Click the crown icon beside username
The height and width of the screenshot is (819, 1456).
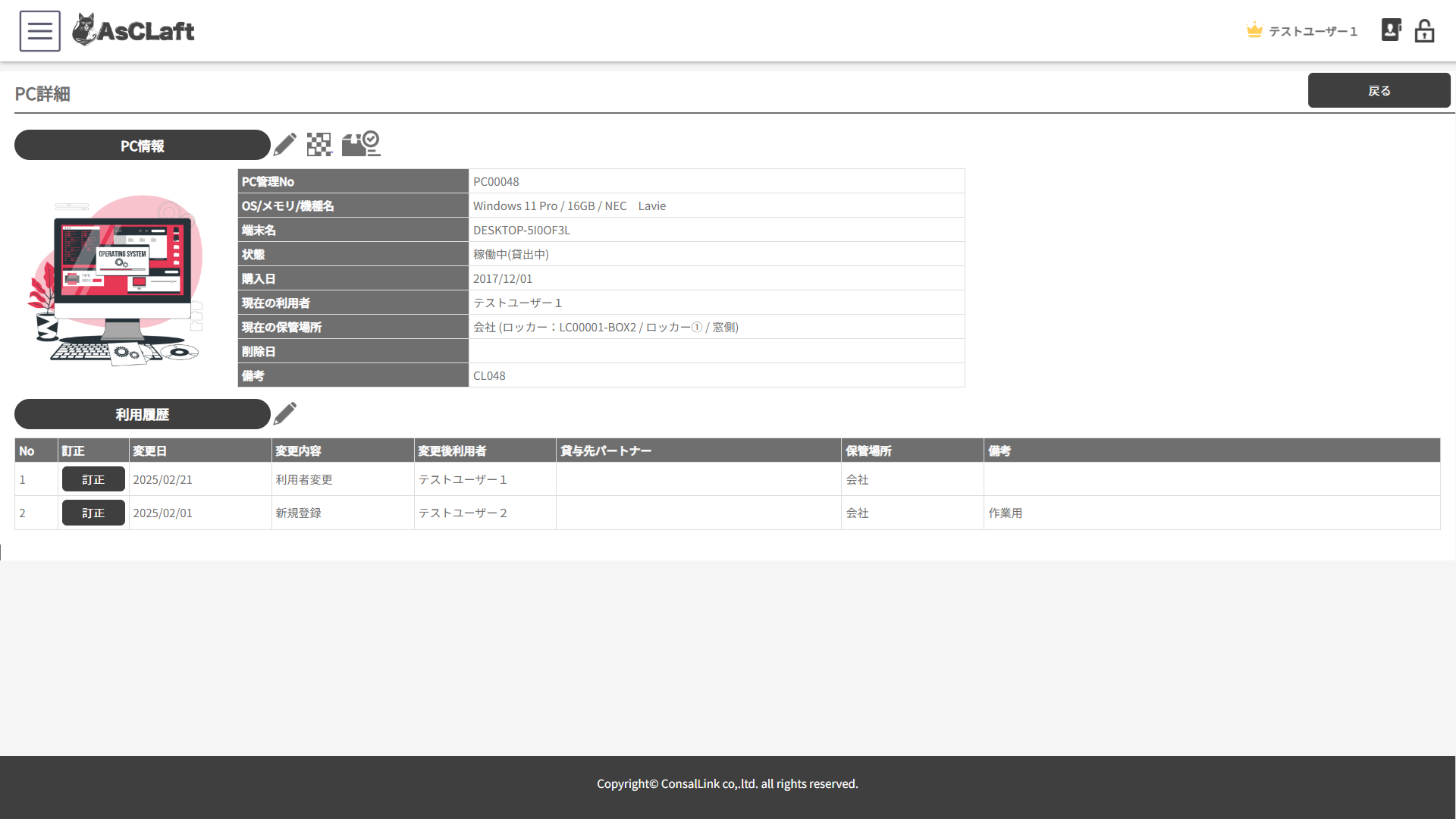click(1254, 30)
